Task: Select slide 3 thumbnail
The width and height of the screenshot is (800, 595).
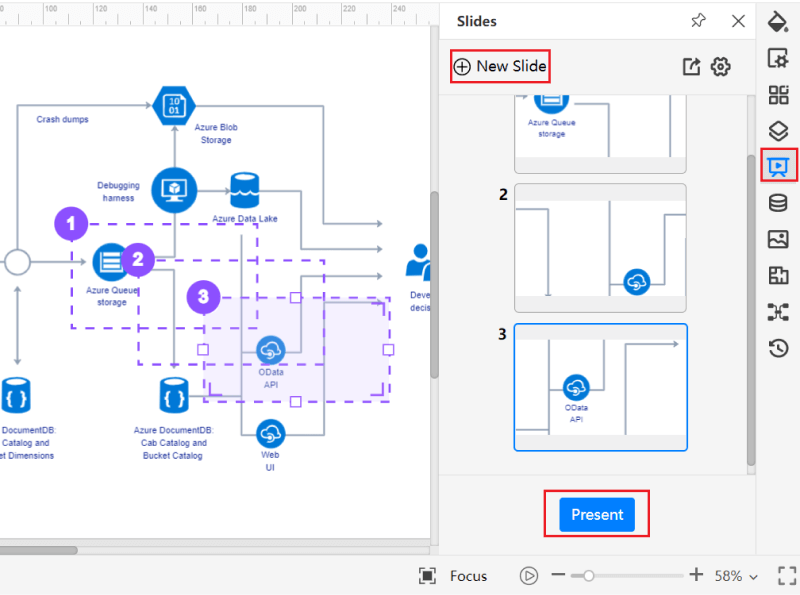Action: (601, 387)
